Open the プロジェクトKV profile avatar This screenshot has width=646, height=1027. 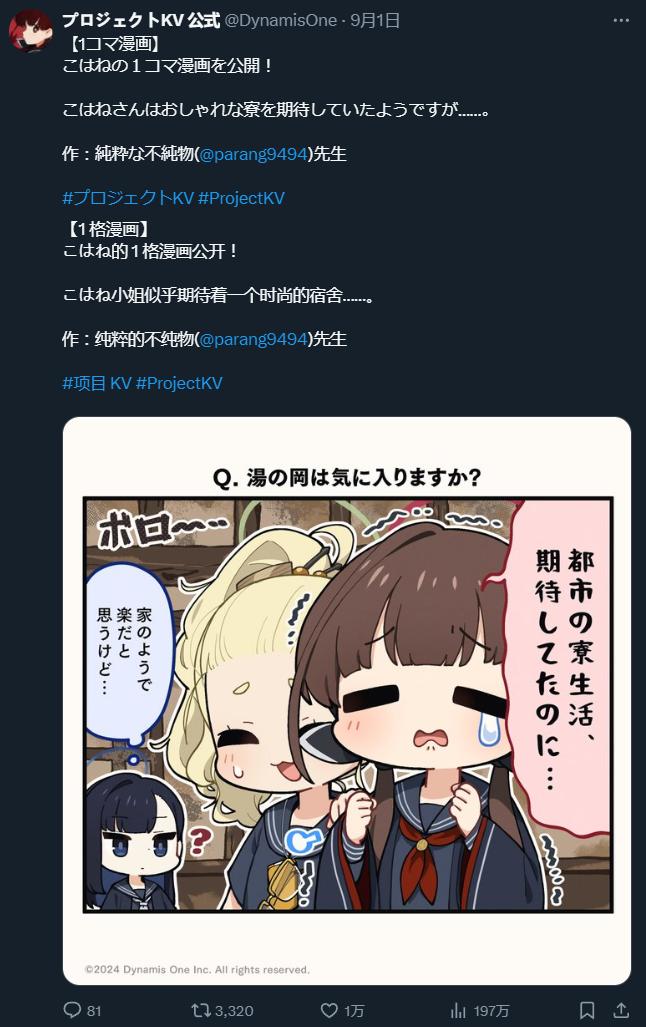(31, 31)
